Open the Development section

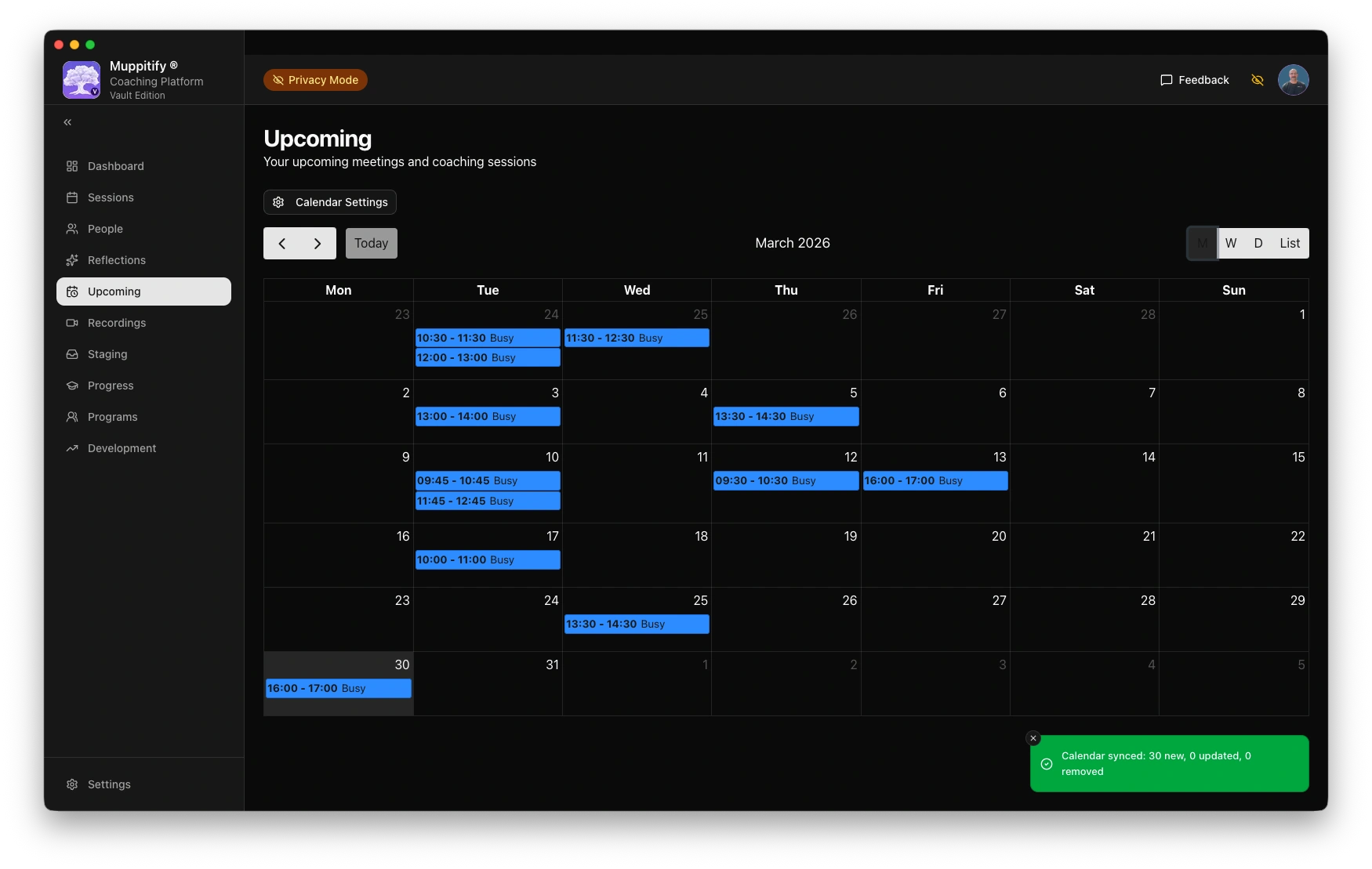[122, 448]
